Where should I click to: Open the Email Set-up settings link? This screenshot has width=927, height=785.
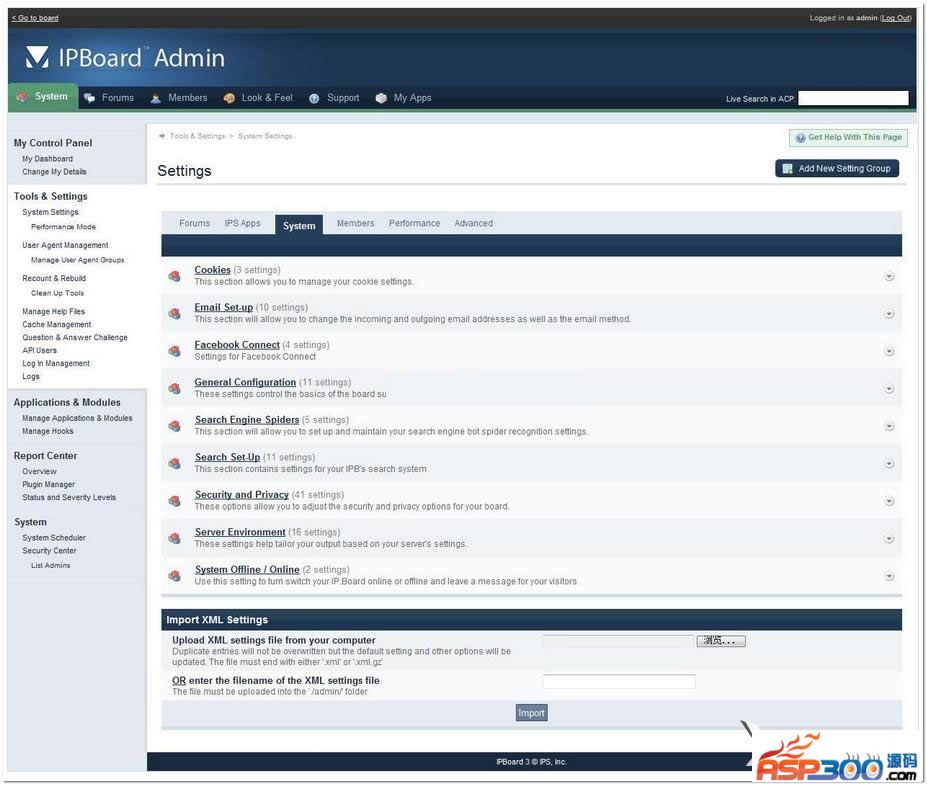pos(223,307)
